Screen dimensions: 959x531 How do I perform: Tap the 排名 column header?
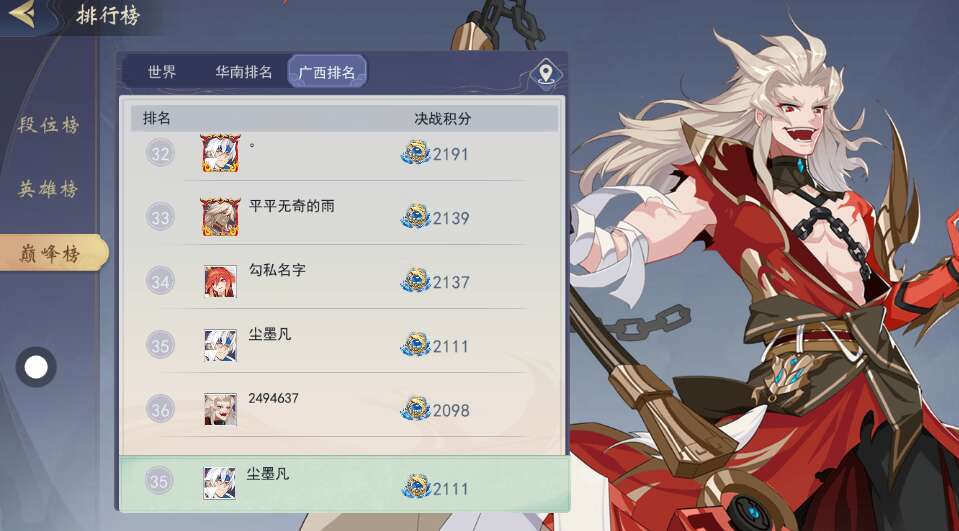pos(157,119)
